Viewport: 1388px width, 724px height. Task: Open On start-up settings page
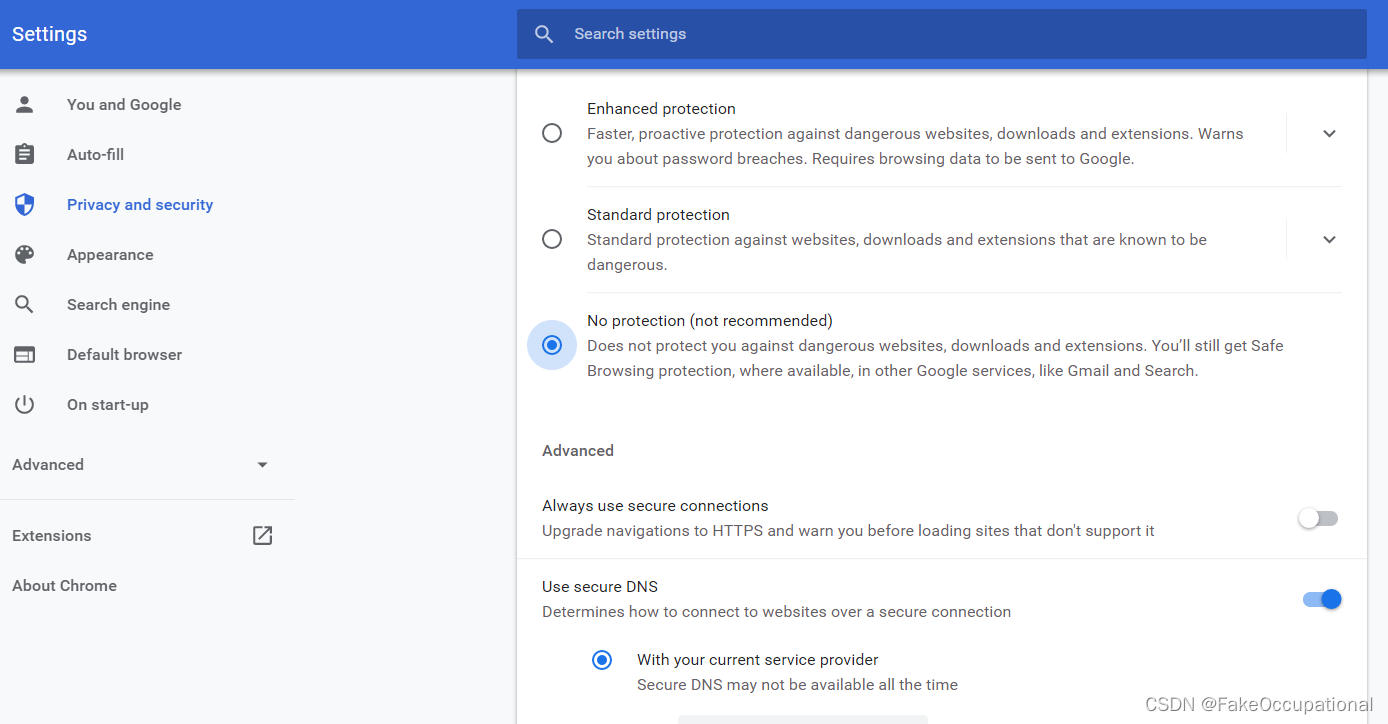coord(108,404)
